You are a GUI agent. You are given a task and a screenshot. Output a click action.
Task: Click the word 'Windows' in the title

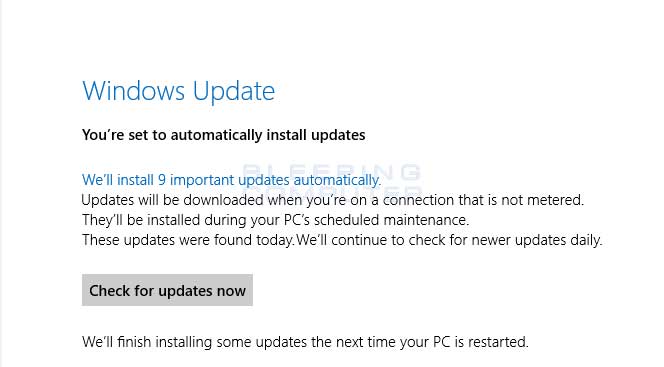point(133,91)
